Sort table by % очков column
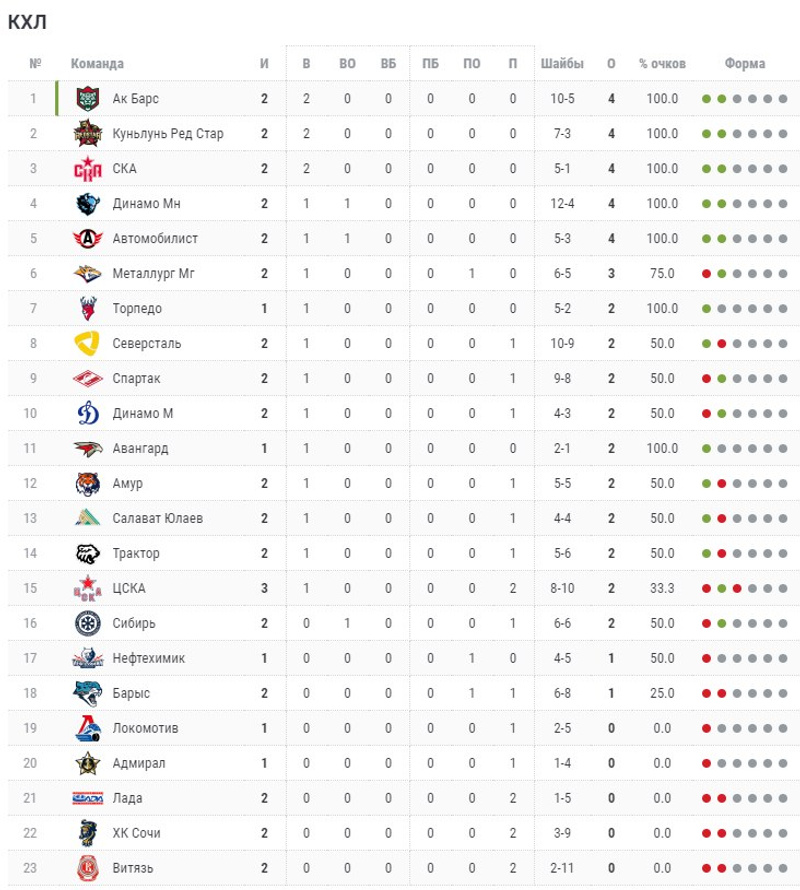Screen dimensions: 800x890 [662, 64]
